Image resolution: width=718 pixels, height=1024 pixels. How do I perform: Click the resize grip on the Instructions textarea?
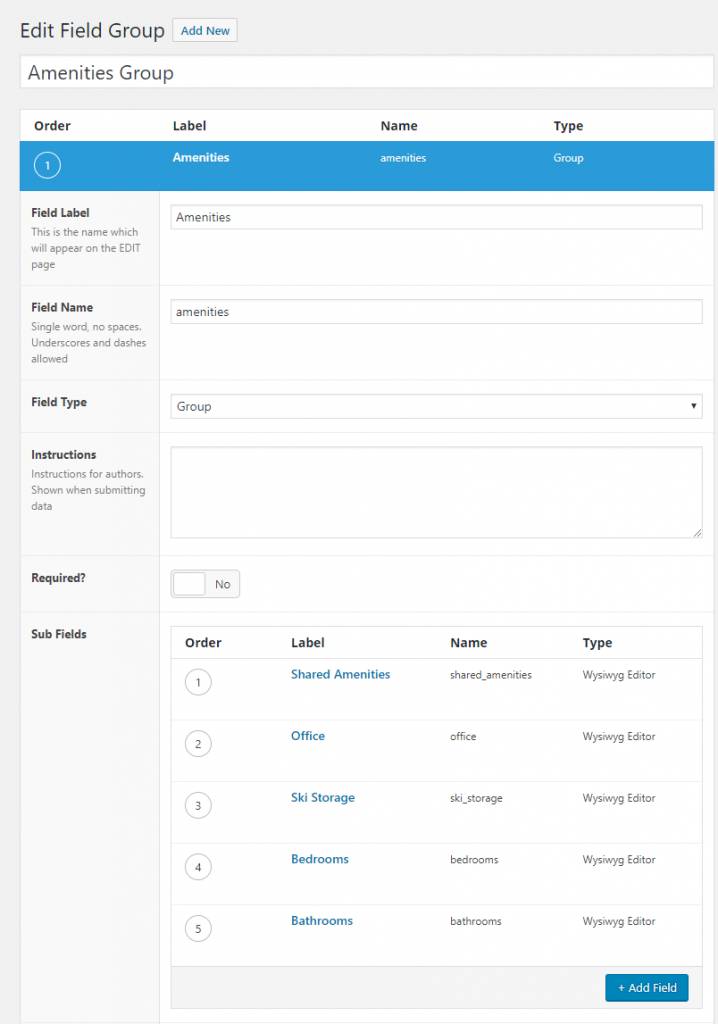698,533
